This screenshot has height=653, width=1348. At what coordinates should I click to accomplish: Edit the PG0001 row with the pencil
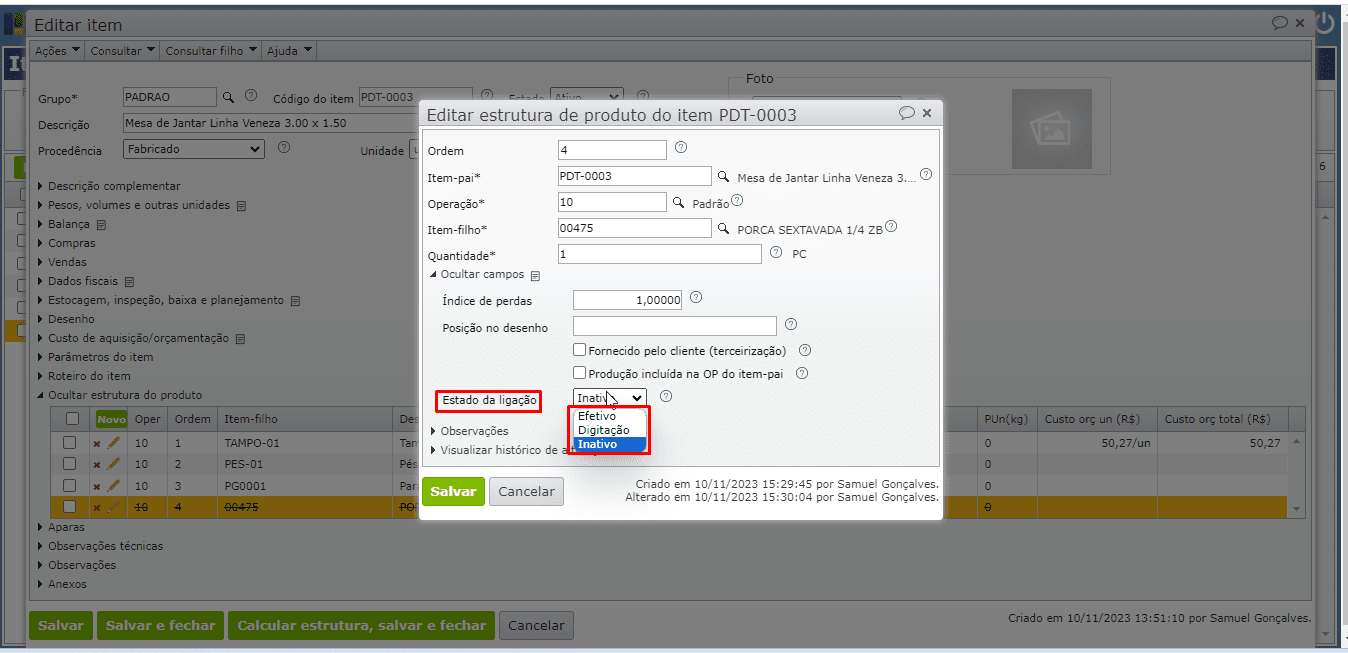(113, 486)
